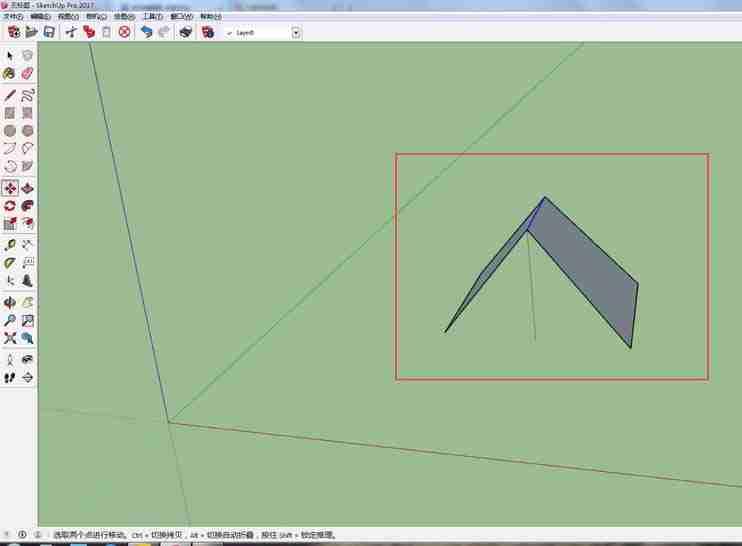Go to Previous camera view

pyautogui.click(x=27, y=338)
